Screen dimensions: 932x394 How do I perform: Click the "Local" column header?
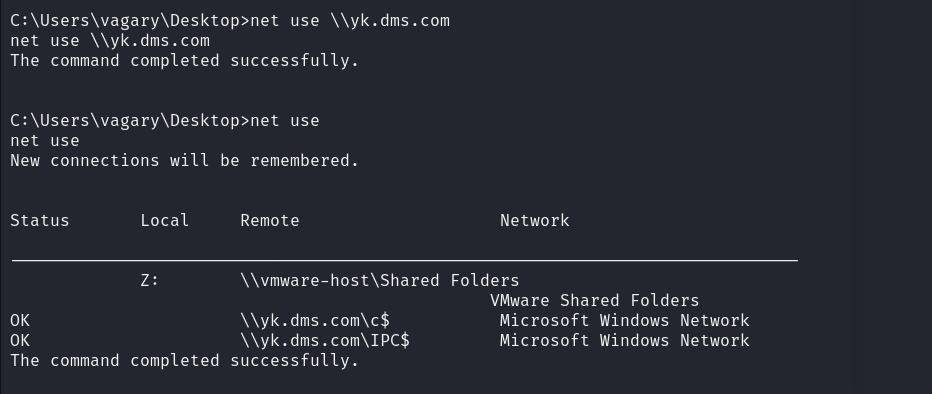click(165, 220)
